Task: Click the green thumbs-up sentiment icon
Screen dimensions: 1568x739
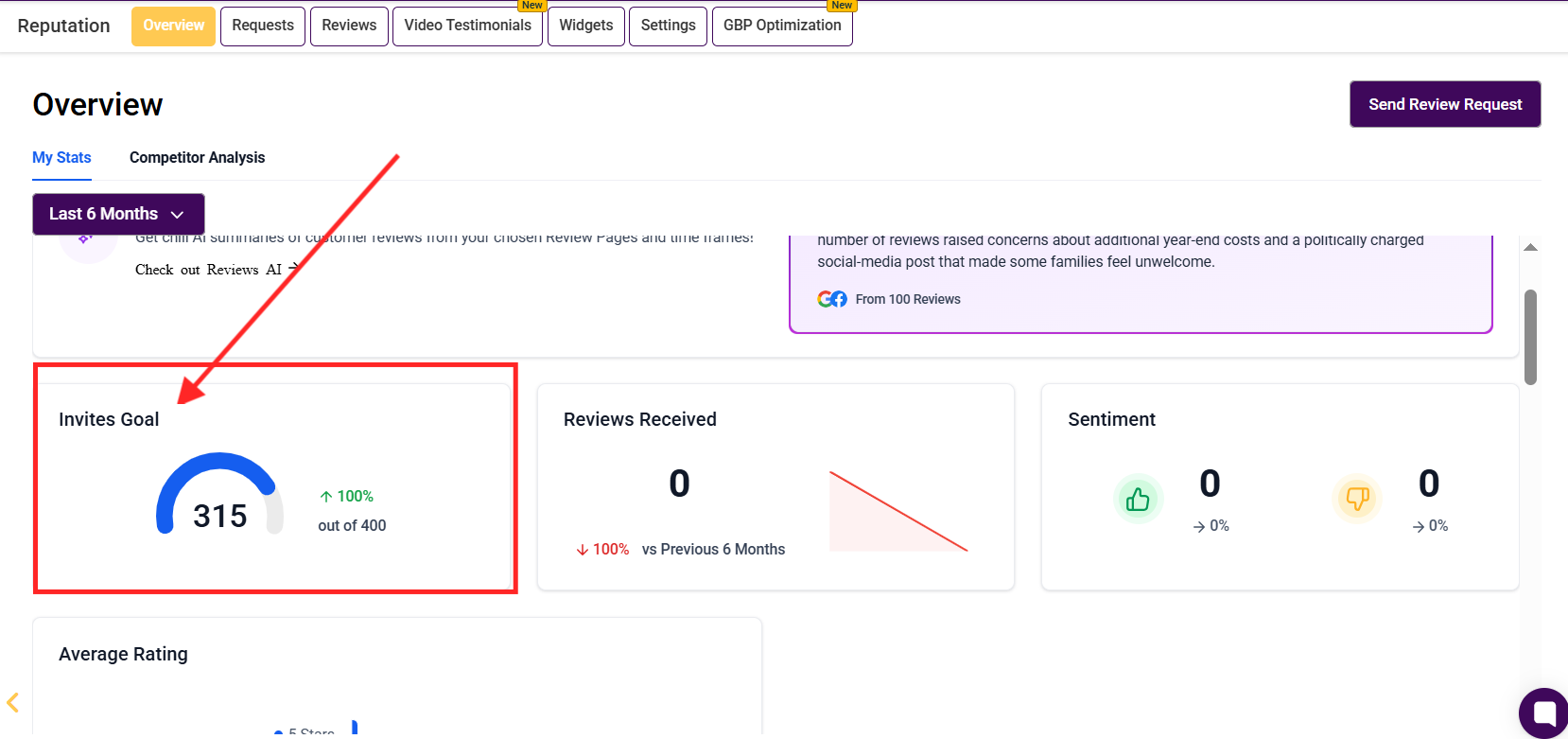Action: coord(1138,499)
